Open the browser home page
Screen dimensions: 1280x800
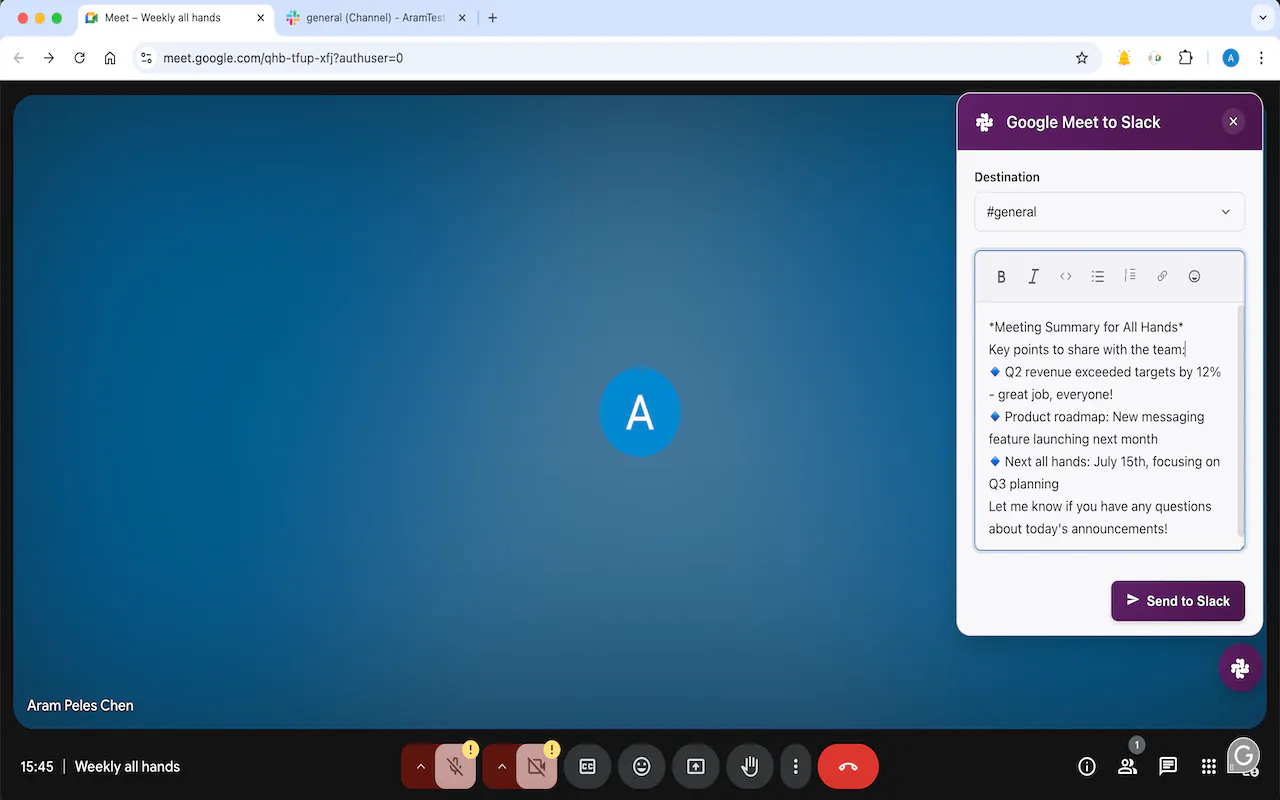tap(110, 58)
